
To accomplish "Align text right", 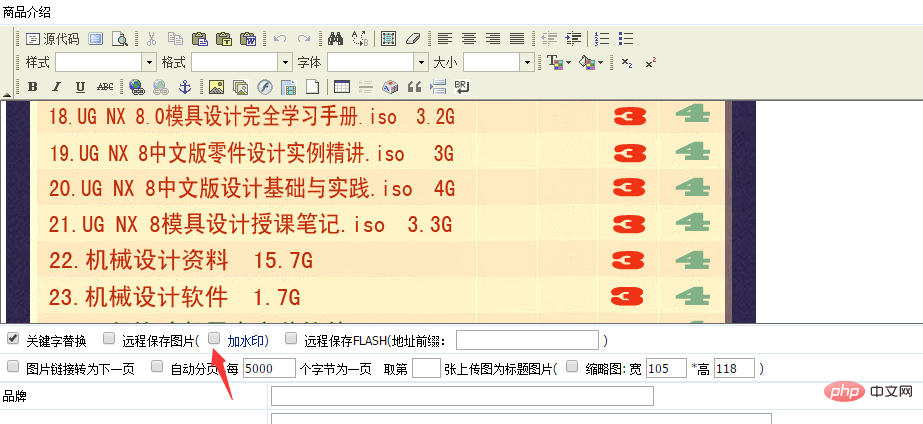I will pos(493,39).
